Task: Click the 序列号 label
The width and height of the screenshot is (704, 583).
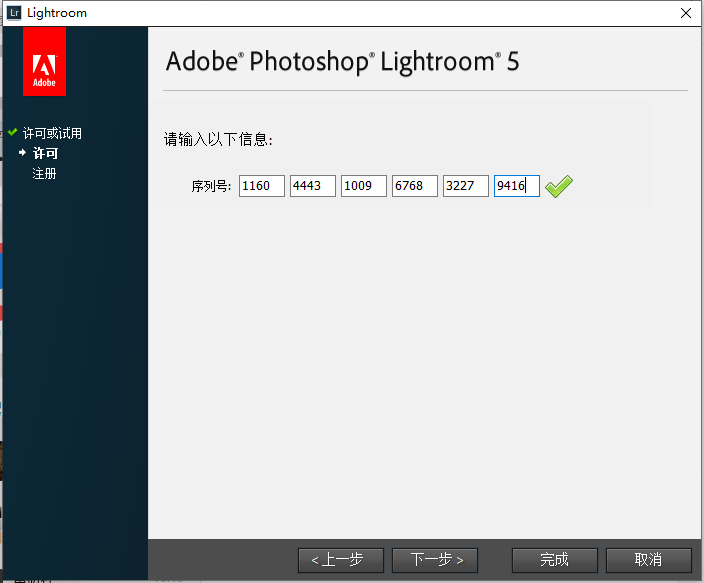Action: [211, 186]
